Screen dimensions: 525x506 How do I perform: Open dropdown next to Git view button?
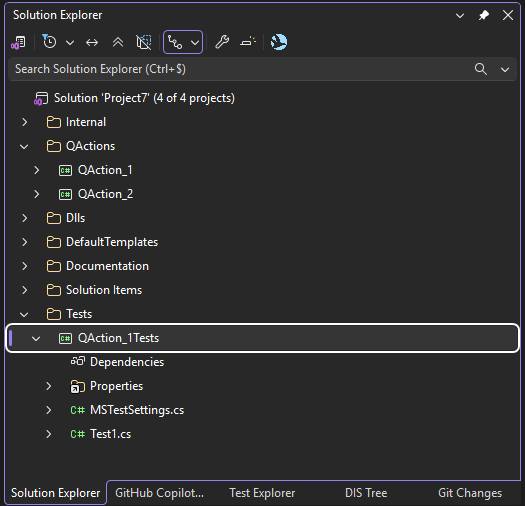(x=195, y=43)
